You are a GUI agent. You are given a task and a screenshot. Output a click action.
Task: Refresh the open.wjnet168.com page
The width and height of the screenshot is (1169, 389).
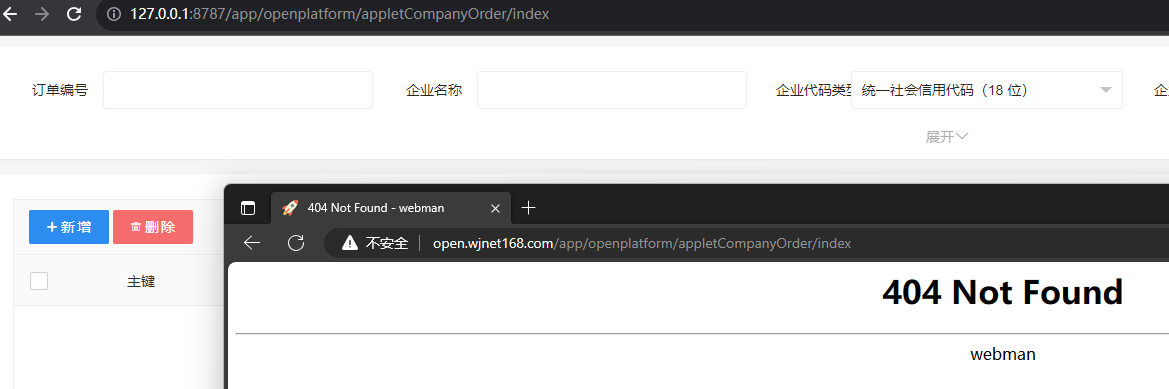point(296,243)
